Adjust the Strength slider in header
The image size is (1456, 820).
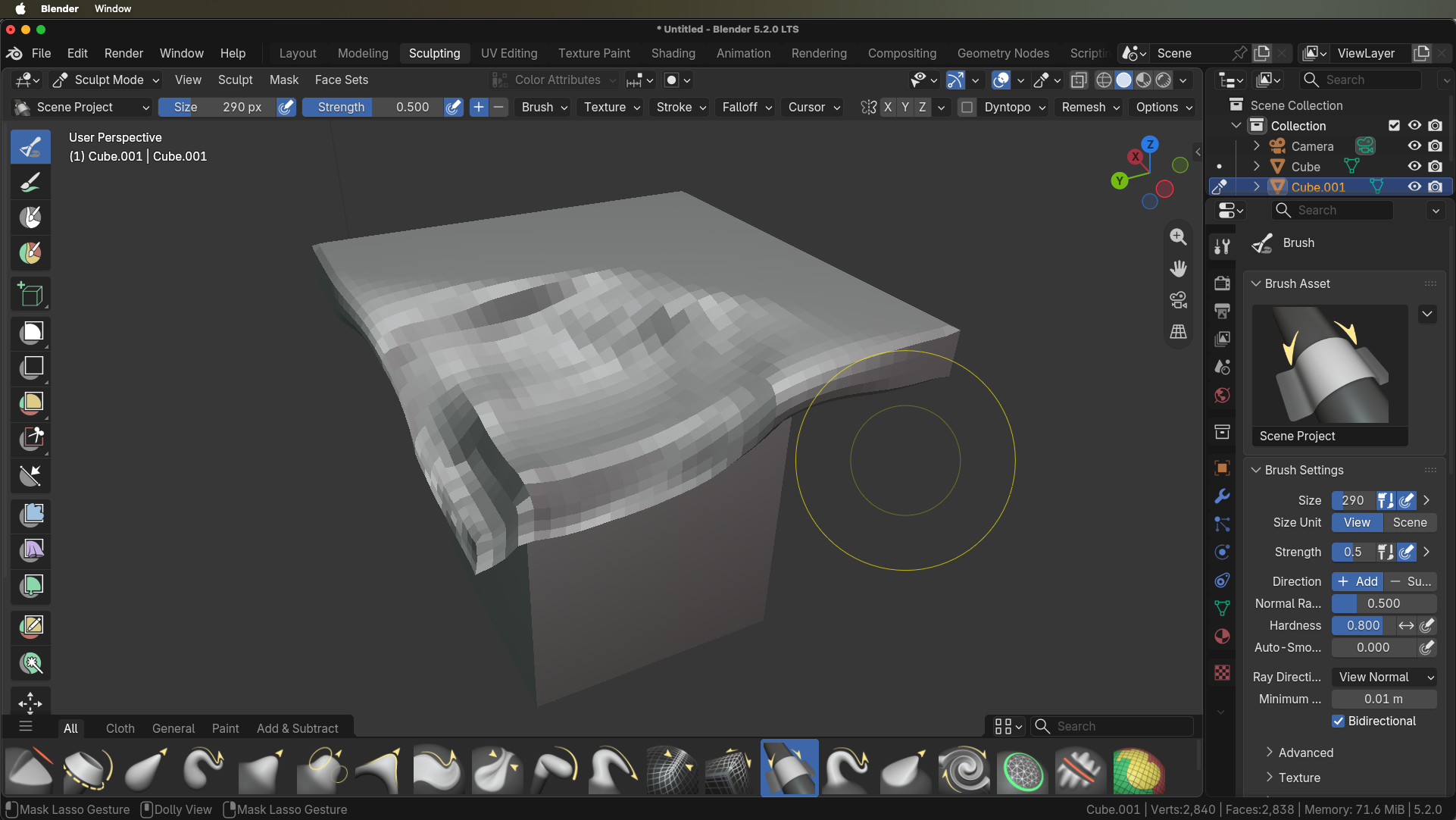[x=373, y=108]
